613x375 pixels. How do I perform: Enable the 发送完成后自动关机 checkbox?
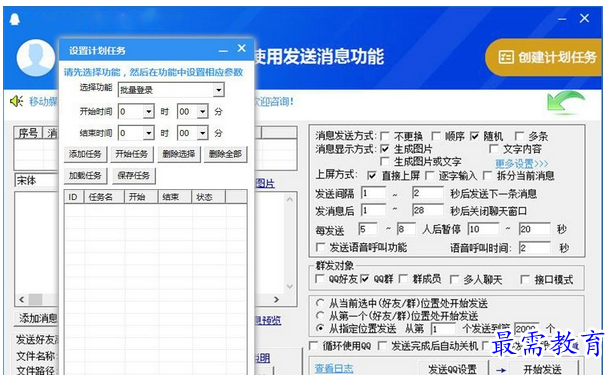tap(382, 346)
